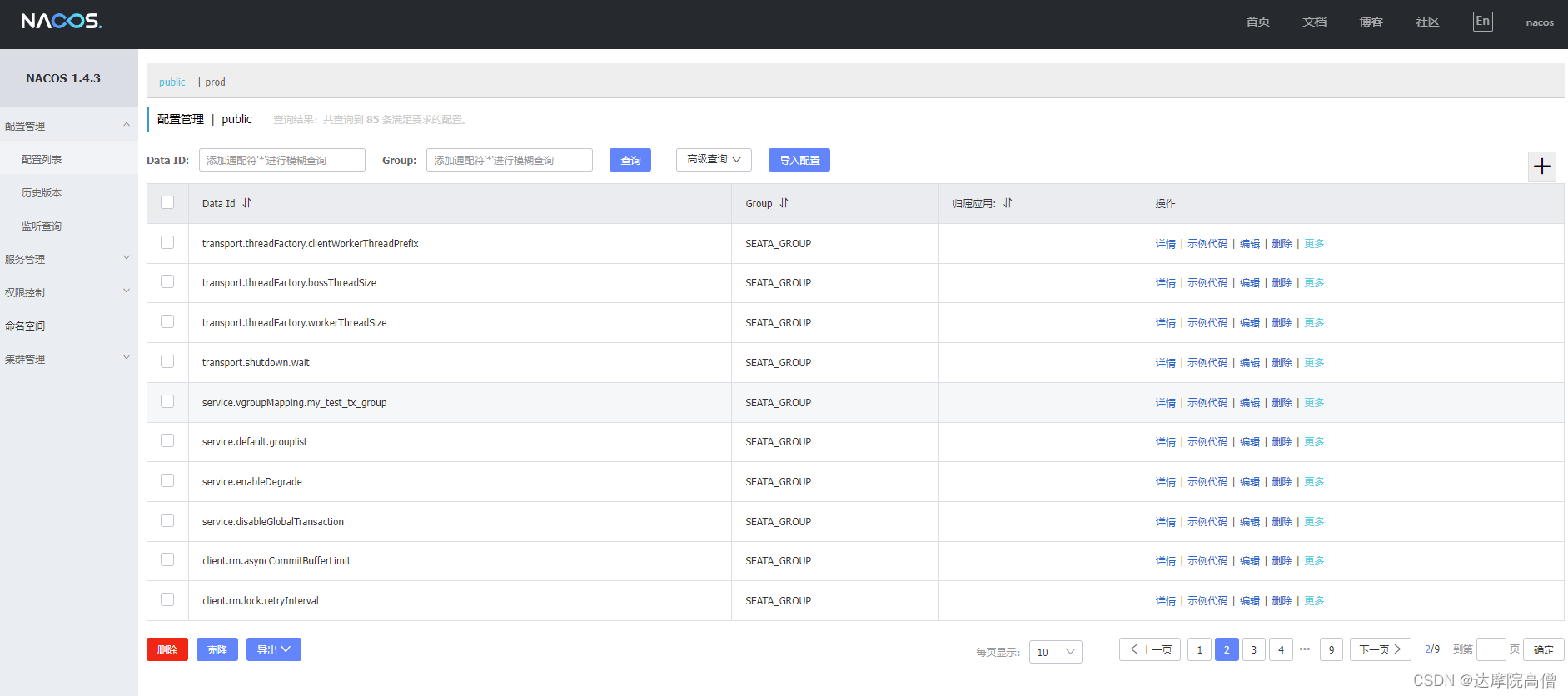Click the ellipsis between pages 4 and 9
Image resolution: width=1568 pixels, height=696 pixels.
pyautogui.click(x=1305, y=649)
